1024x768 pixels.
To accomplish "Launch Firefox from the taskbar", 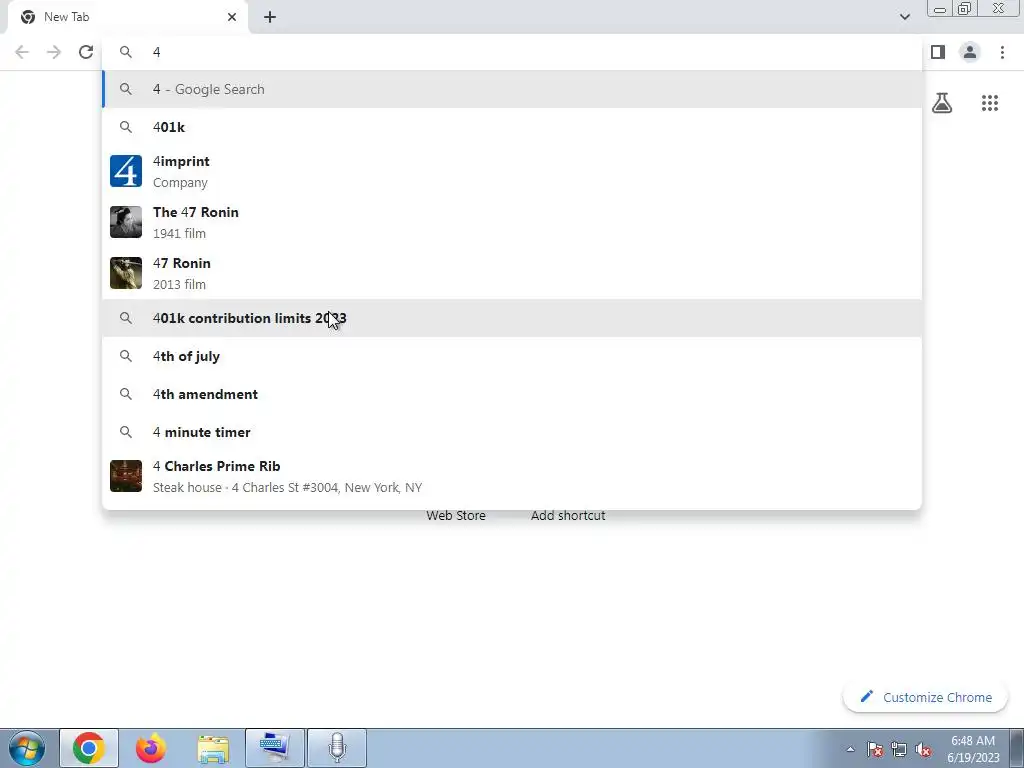I will (151, 748).
